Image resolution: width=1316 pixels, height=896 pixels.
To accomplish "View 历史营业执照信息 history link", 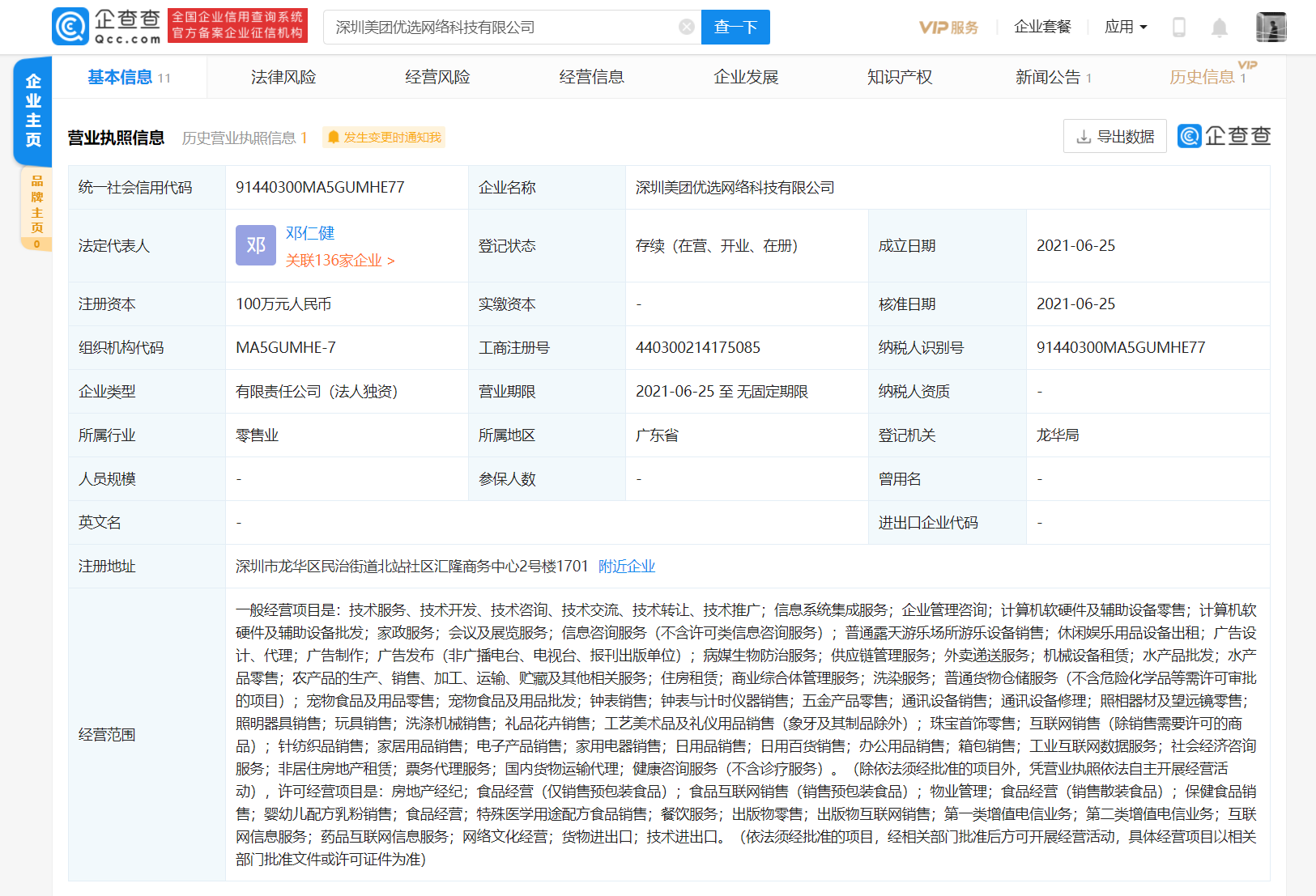I will 244,138.
